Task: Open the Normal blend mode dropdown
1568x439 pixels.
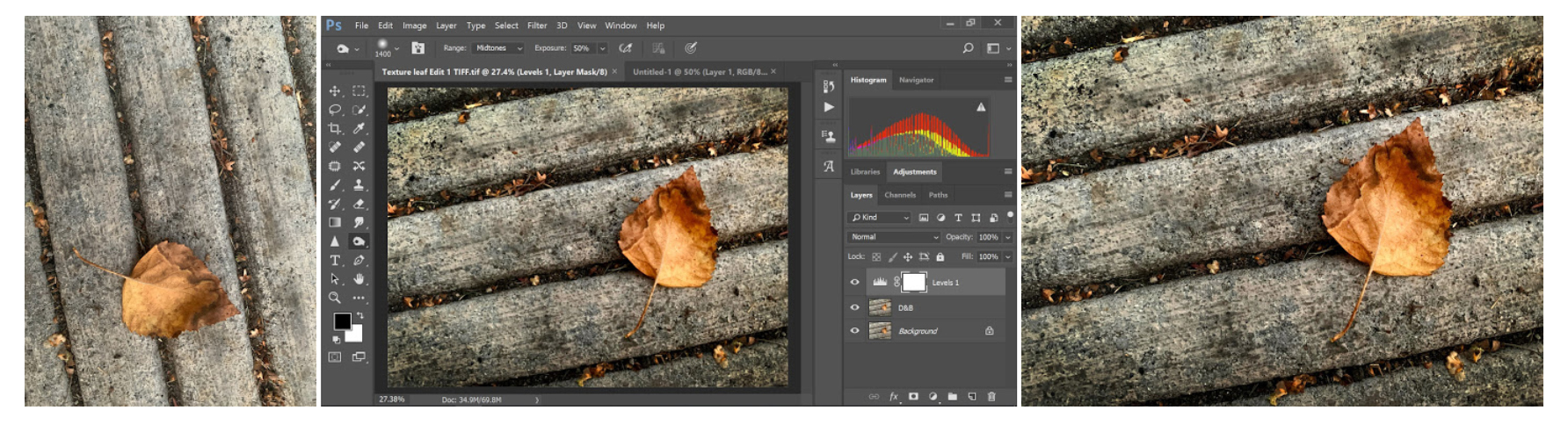Action: coord(894,237)
